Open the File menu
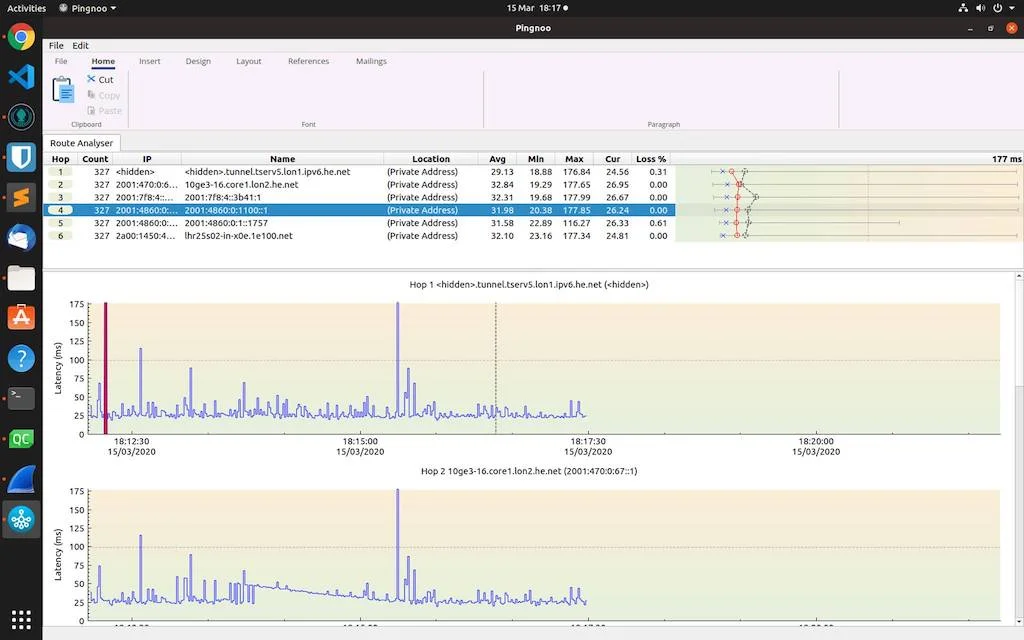Screen dimensions: 1024x640 point(56,46)
